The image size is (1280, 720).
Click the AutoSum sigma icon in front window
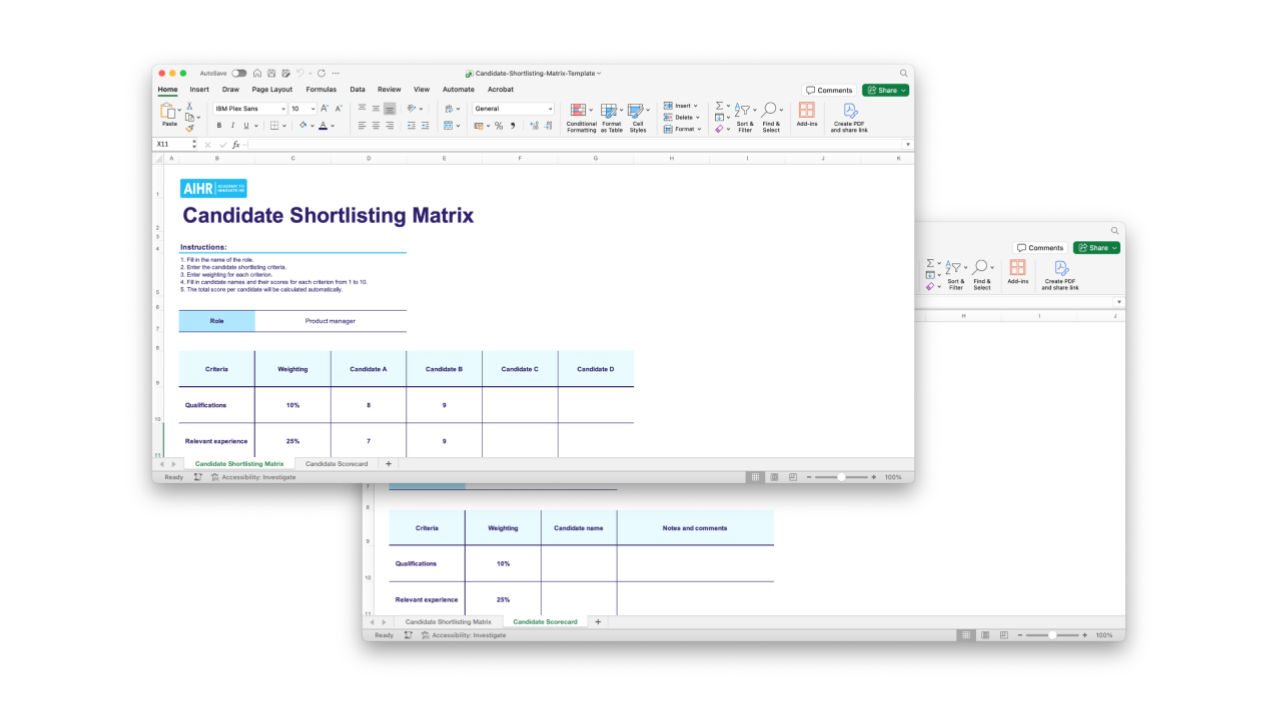click(720, 106)
